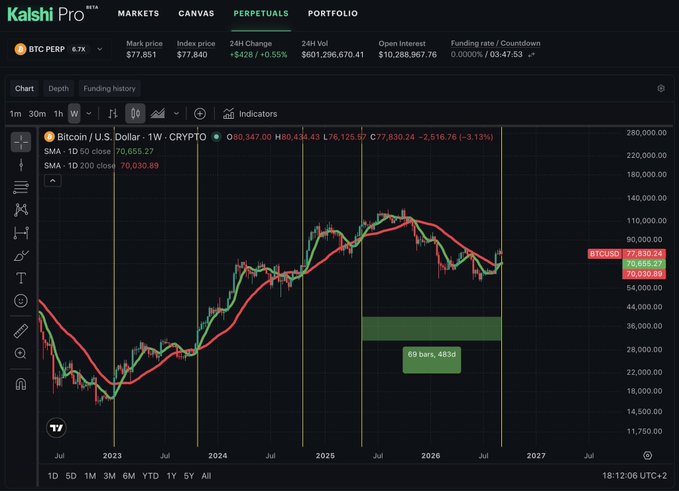The width and height of the screenshot is (679, 491).
Task: Click the Funding rate / Countdown label
Action: click(495, 43)
